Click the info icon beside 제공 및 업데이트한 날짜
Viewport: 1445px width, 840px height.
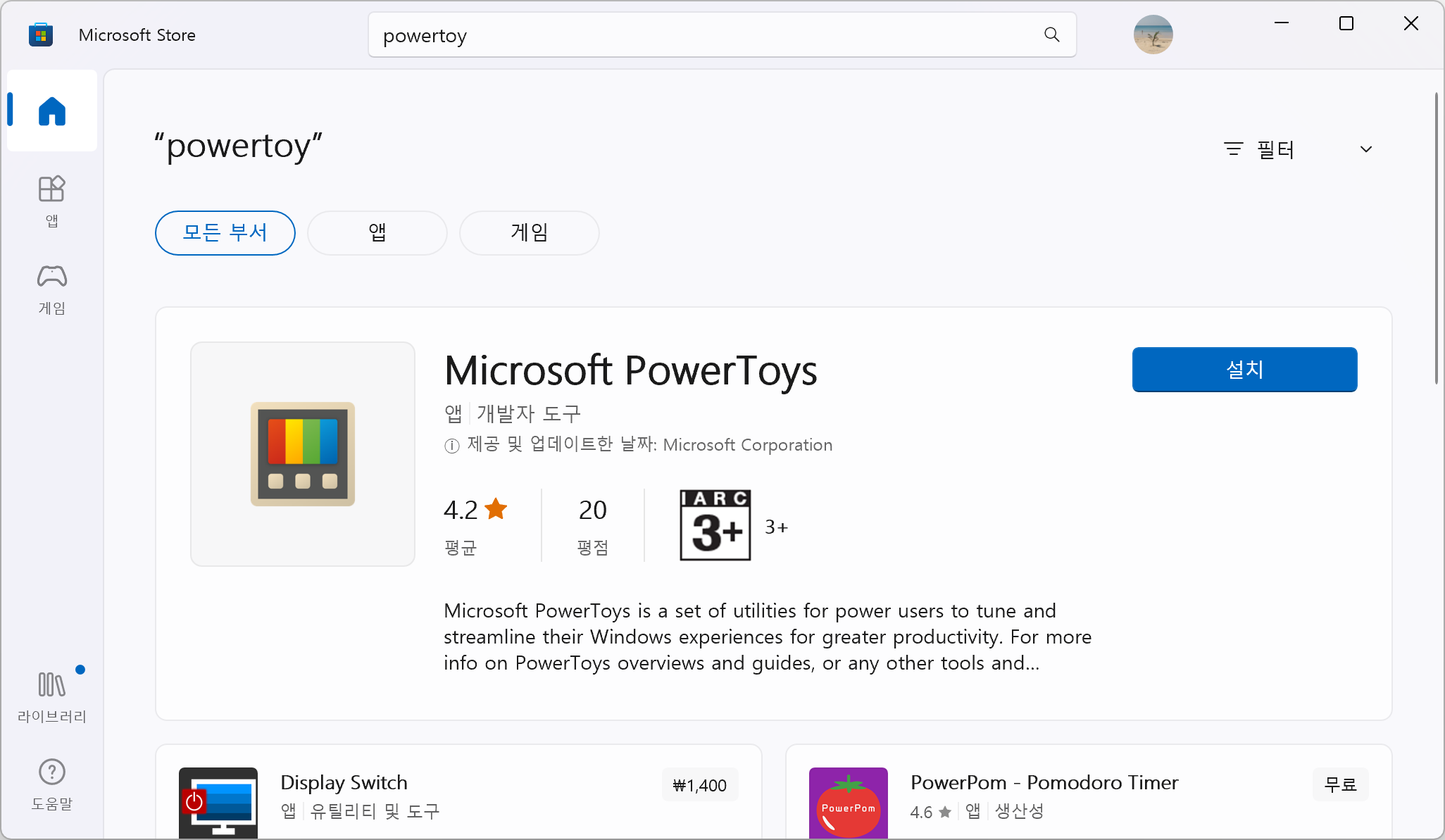coord(451,446)
